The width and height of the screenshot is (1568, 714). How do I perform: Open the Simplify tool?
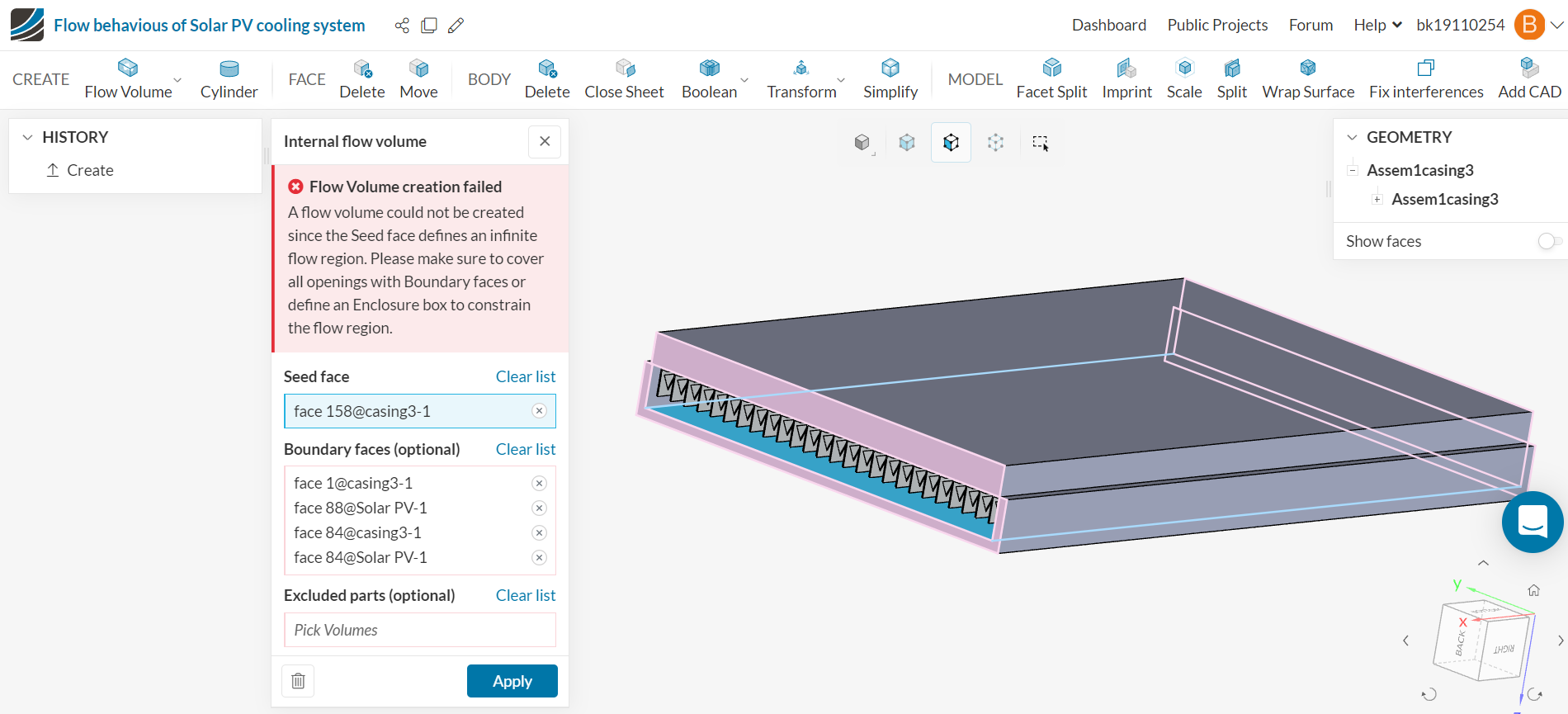pos(890,79)
